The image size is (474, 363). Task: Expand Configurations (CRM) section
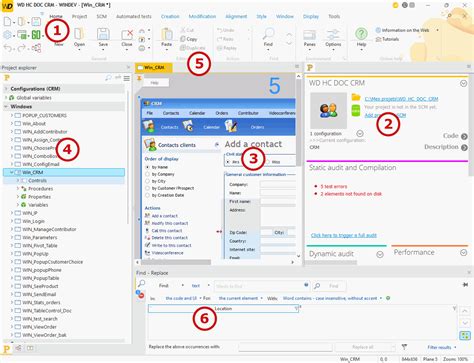pos(6,89)
